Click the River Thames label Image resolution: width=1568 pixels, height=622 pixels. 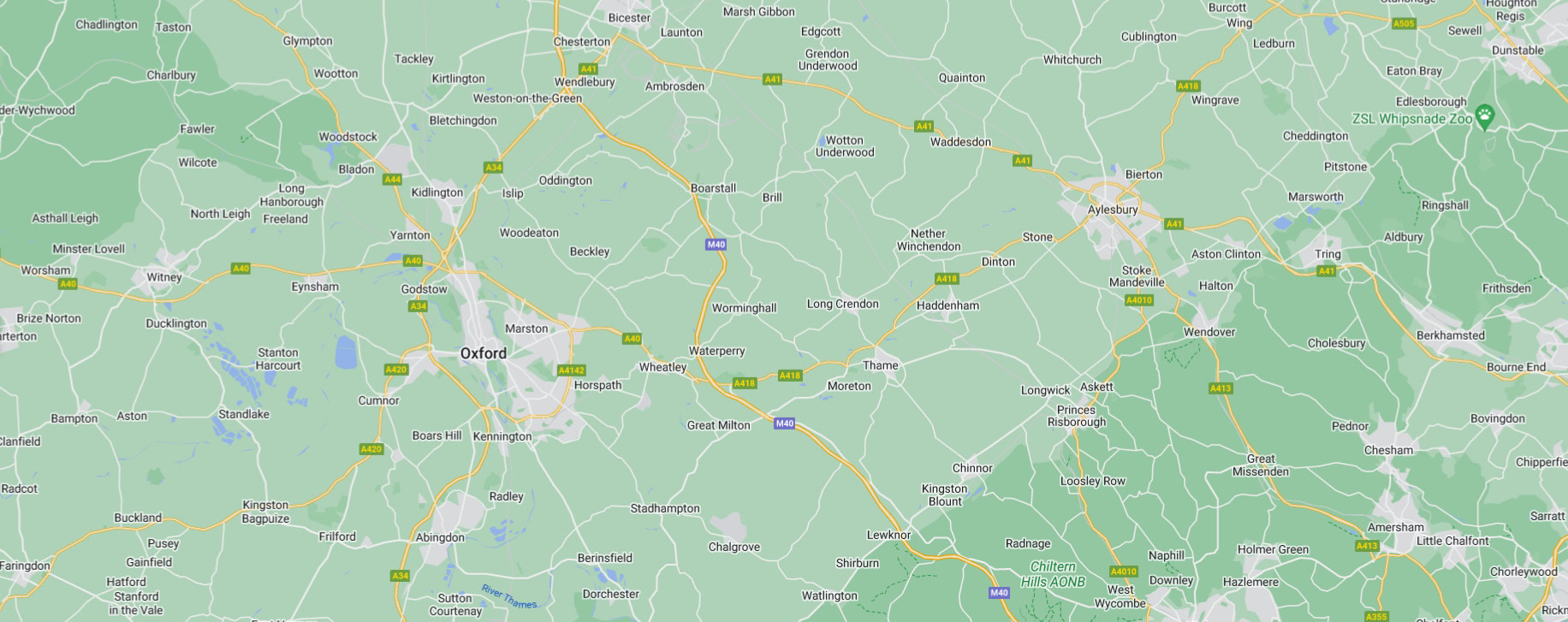click(x=509, y=596)
